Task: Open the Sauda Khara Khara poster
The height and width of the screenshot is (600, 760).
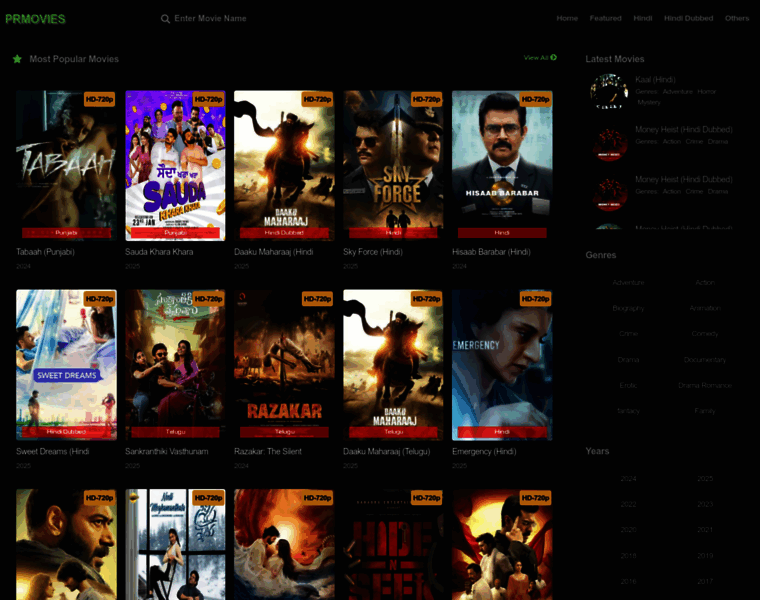Action: 175,165
